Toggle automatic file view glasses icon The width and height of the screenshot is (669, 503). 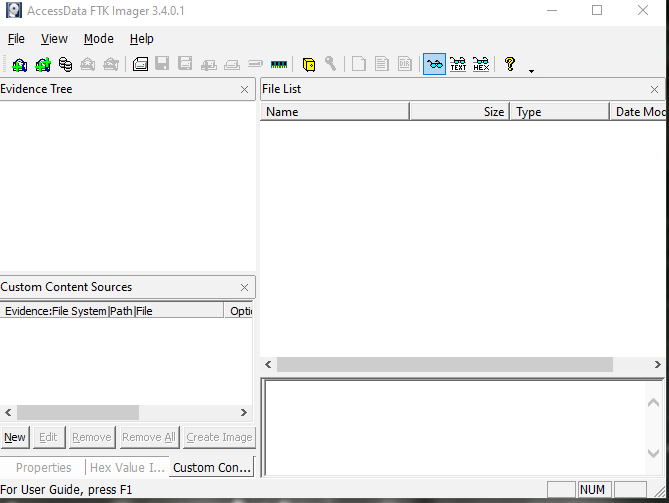434,64
